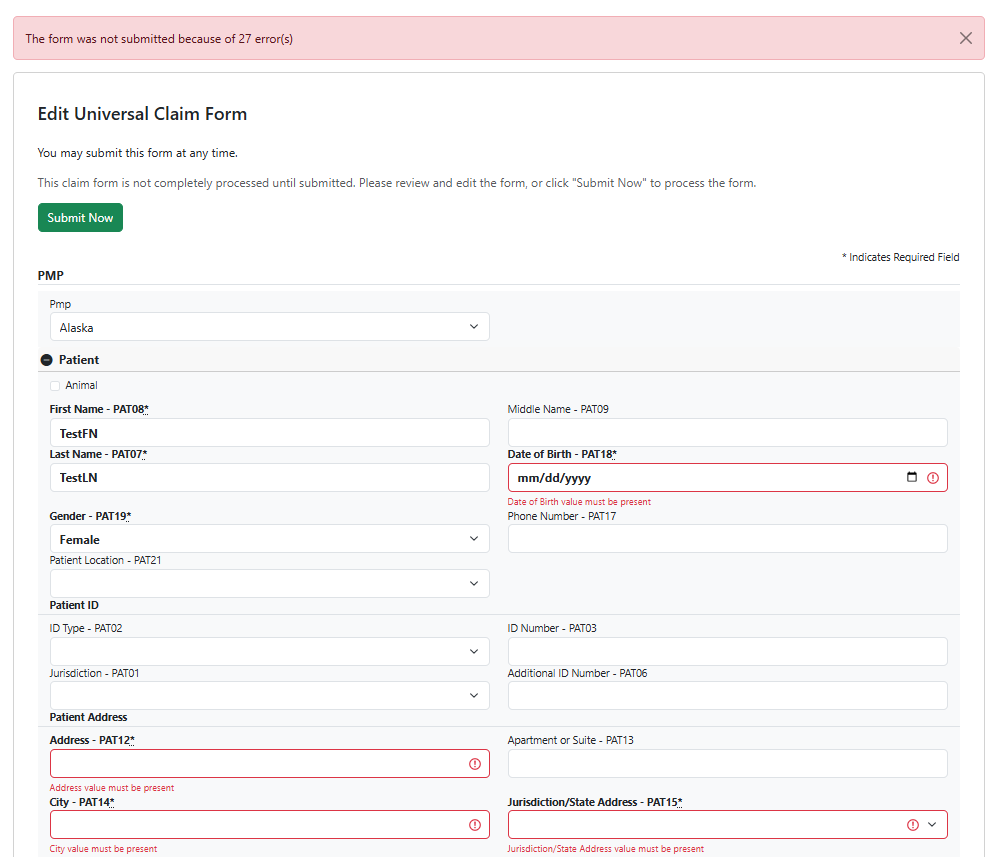
Task: Click the Patient Address subsection heading
Action: pyautogui.click(x=88, y=717)
